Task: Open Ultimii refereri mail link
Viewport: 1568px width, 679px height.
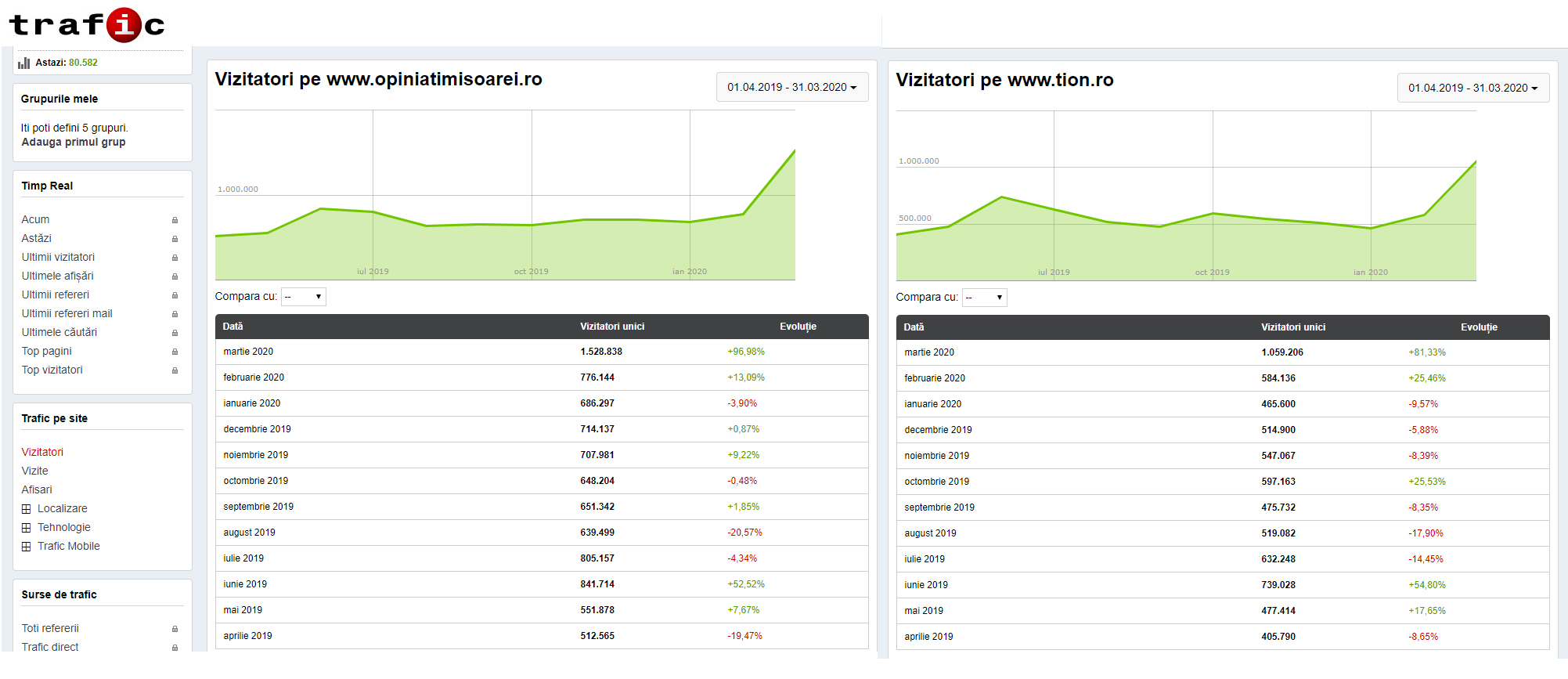Action: 67,313
